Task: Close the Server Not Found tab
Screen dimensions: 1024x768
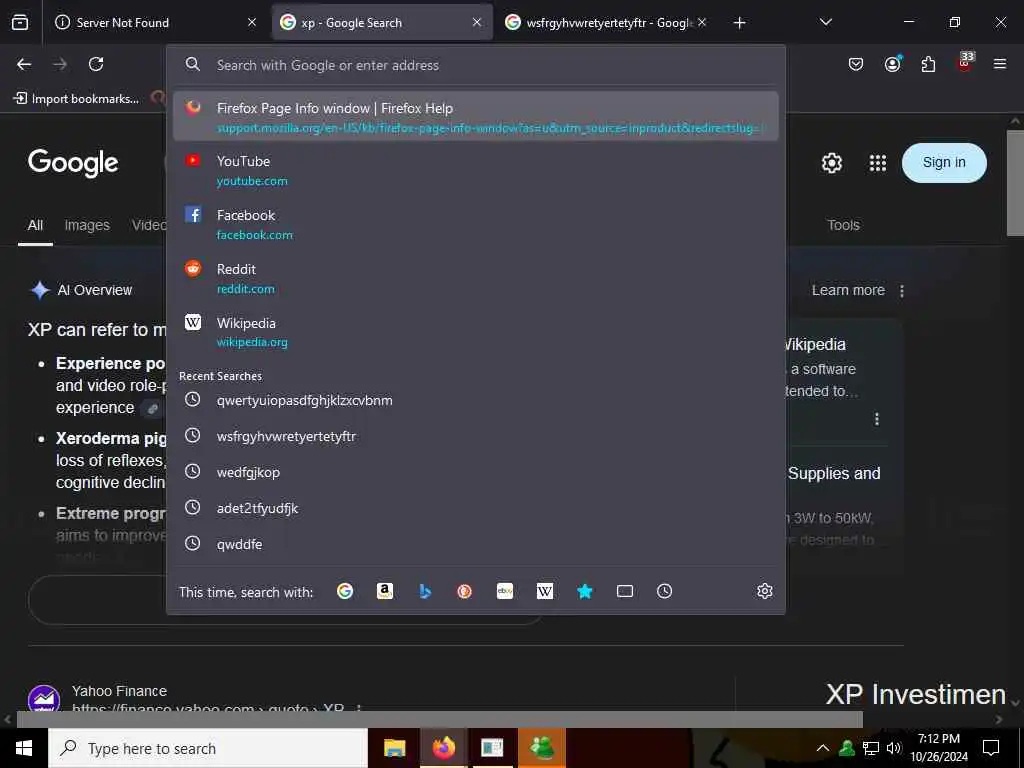Action: click(x=252, y=22)
